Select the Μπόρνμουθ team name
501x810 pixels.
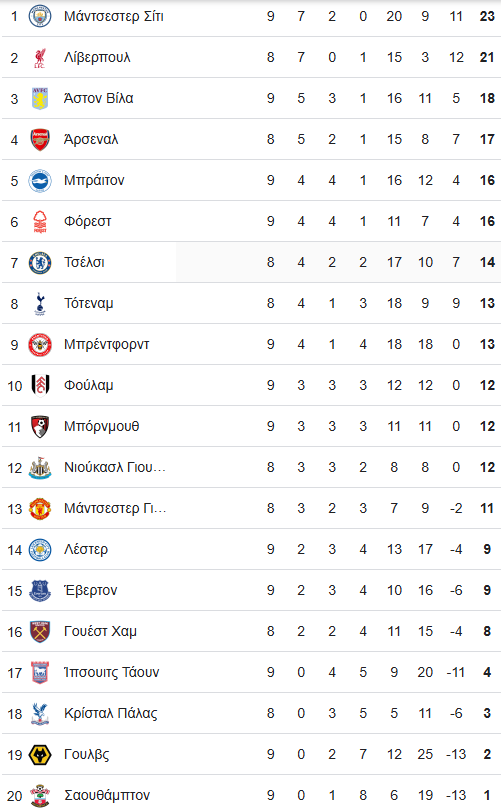coord(101,426)
